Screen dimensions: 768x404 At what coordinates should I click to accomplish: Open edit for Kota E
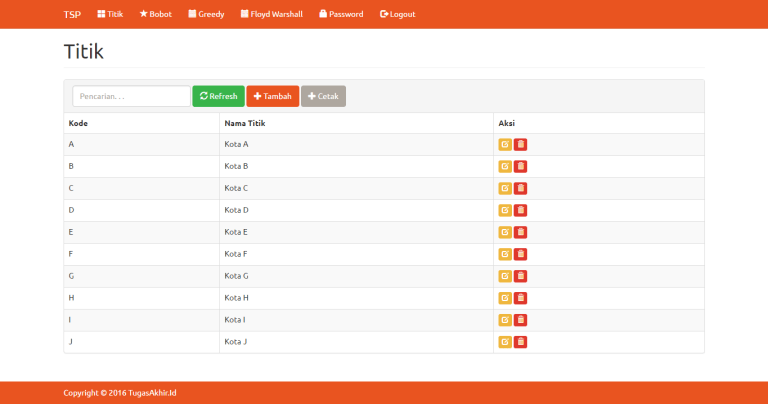tap(505, 232)
